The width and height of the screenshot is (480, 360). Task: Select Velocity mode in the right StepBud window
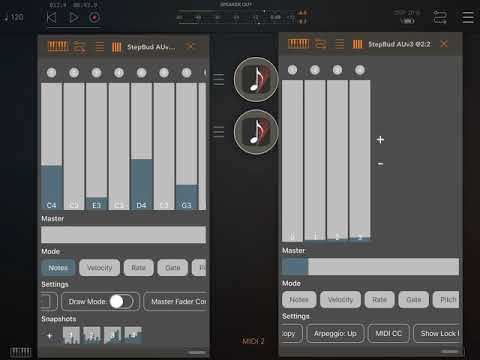coord(340,300)
